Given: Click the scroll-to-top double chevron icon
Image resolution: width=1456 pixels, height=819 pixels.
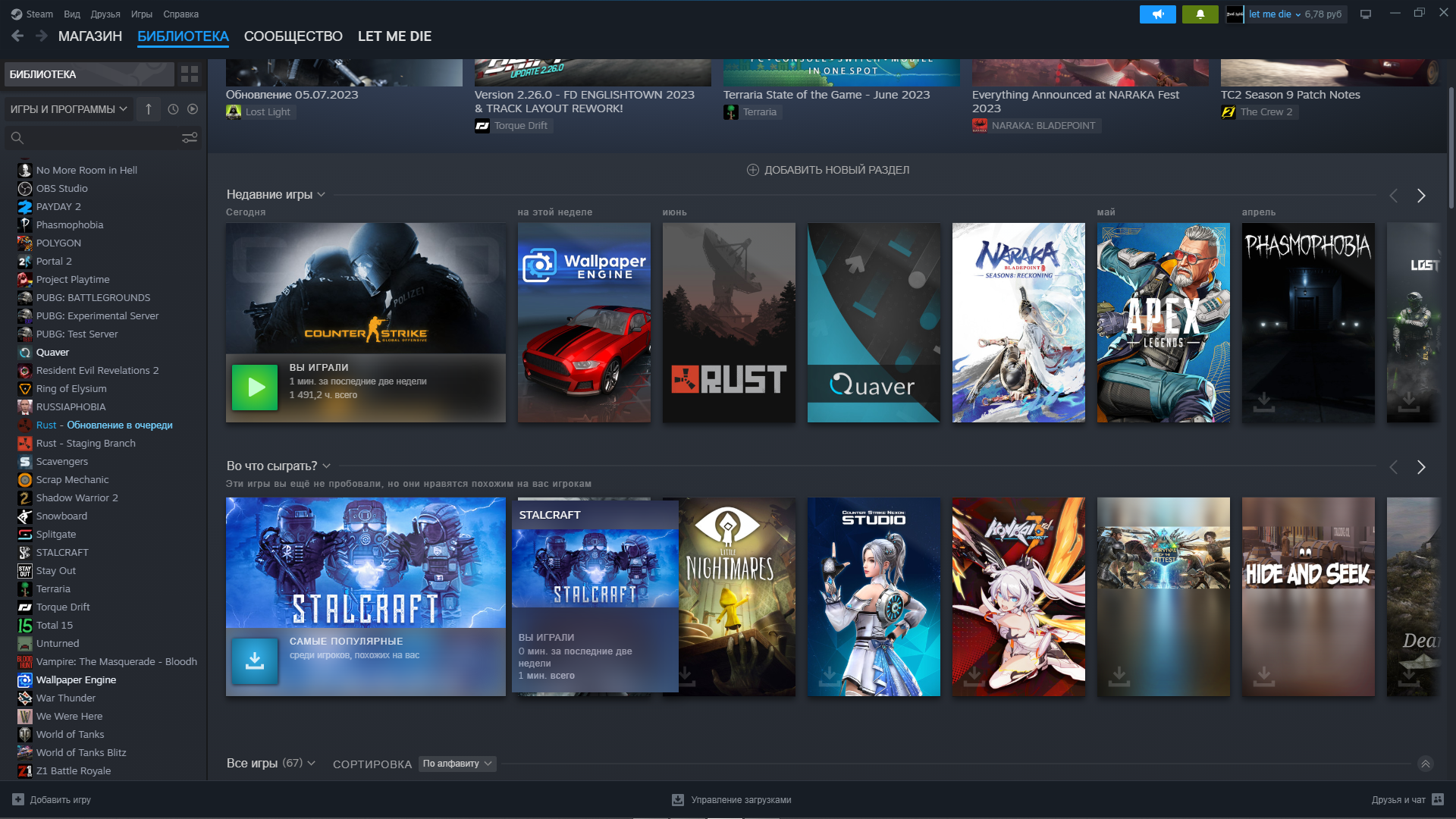Looking at the screenshot, I should pos(1426,764).
